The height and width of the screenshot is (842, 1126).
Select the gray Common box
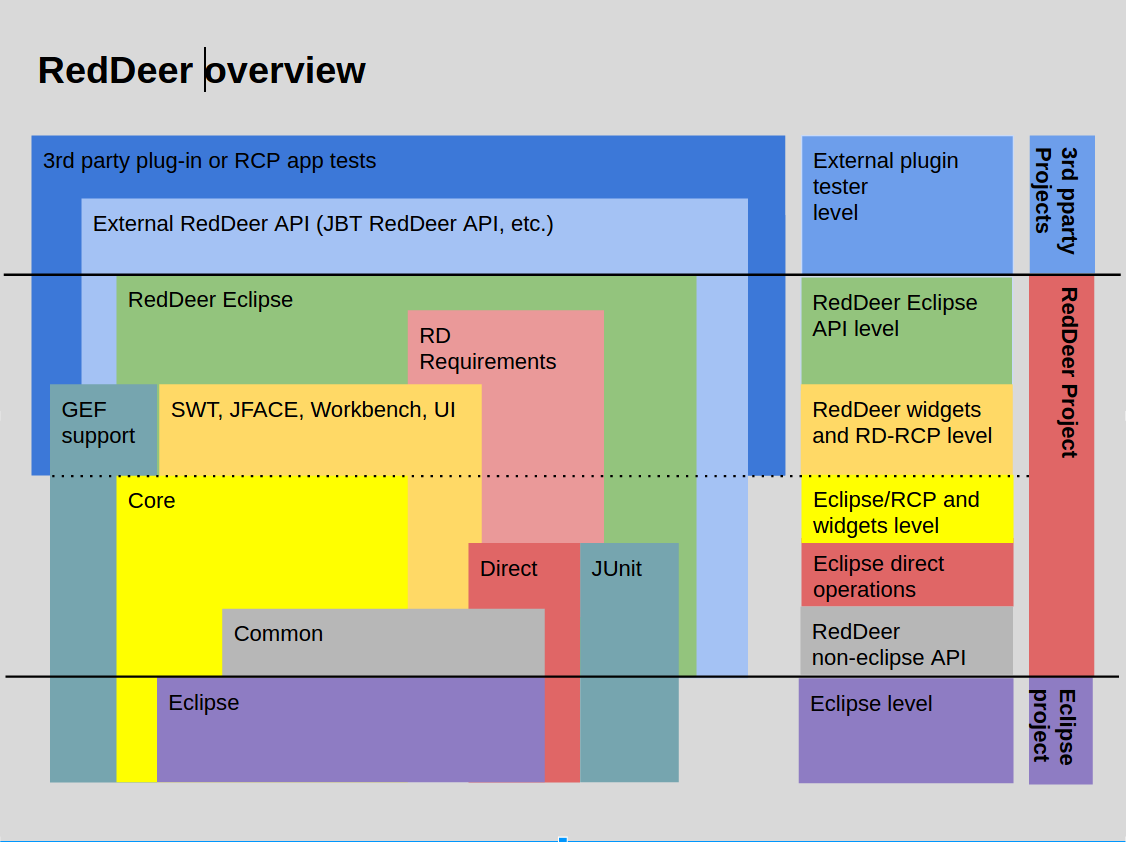[x=383, y=642]
